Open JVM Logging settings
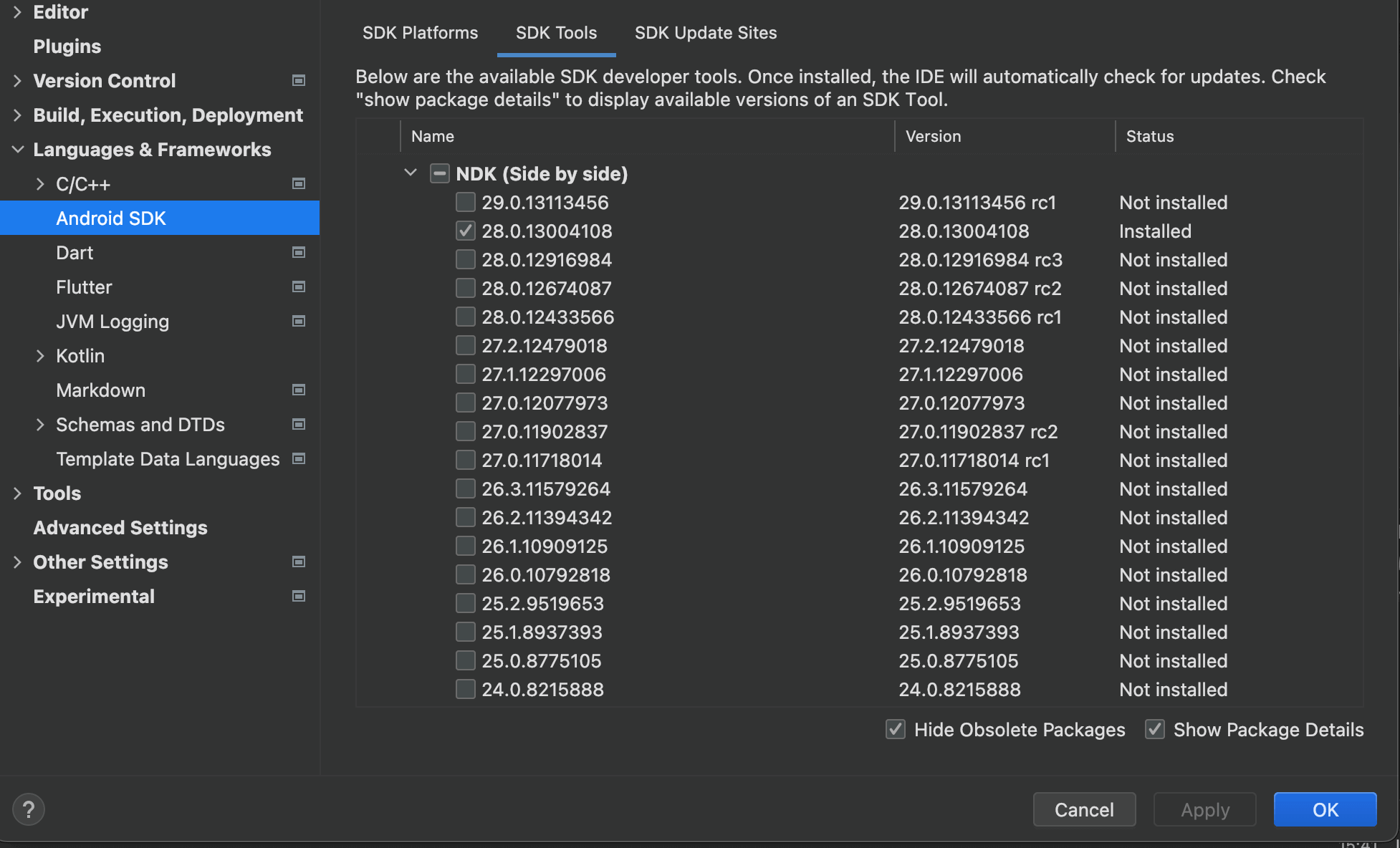This screenshot has height=848, width=1400. click(x=112, y=322)
